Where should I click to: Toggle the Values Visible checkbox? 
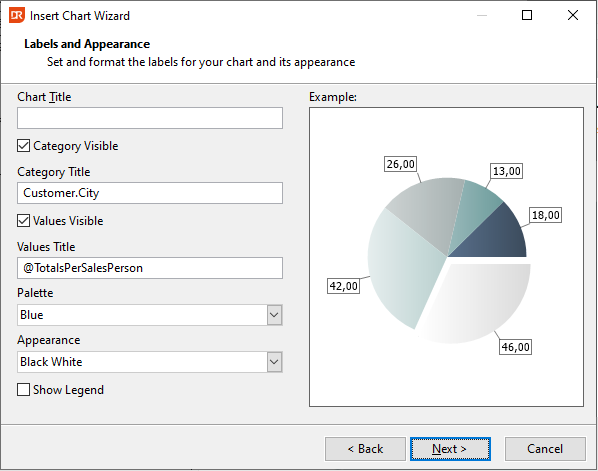coord(23,221)
